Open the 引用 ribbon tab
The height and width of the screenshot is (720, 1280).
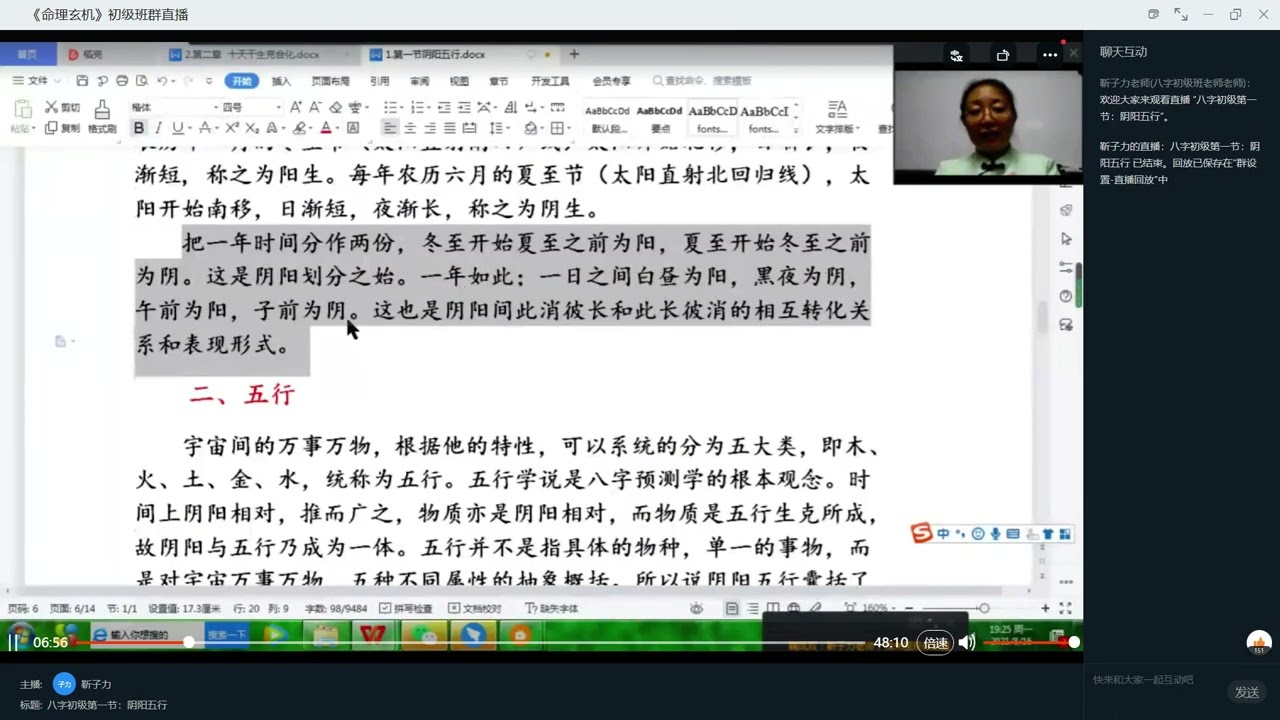(x=379, y=81)
